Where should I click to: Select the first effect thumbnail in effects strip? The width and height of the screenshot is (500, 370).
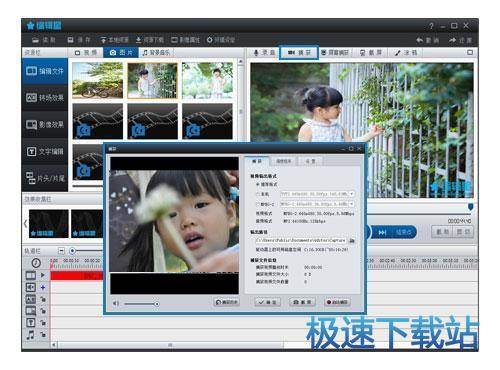49,224
